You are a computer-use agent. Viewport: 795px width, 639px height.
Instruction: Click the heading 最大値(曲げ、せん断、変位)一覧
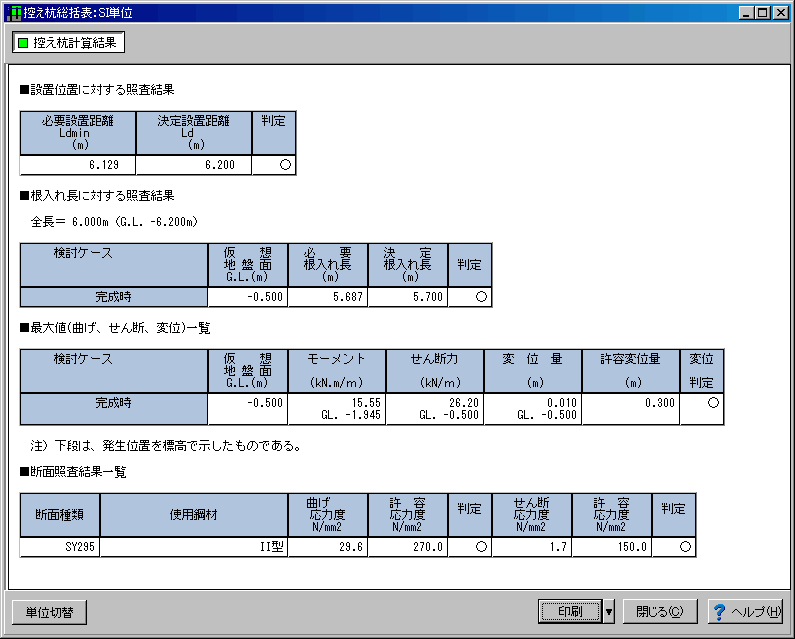click(x=115, y=328)
